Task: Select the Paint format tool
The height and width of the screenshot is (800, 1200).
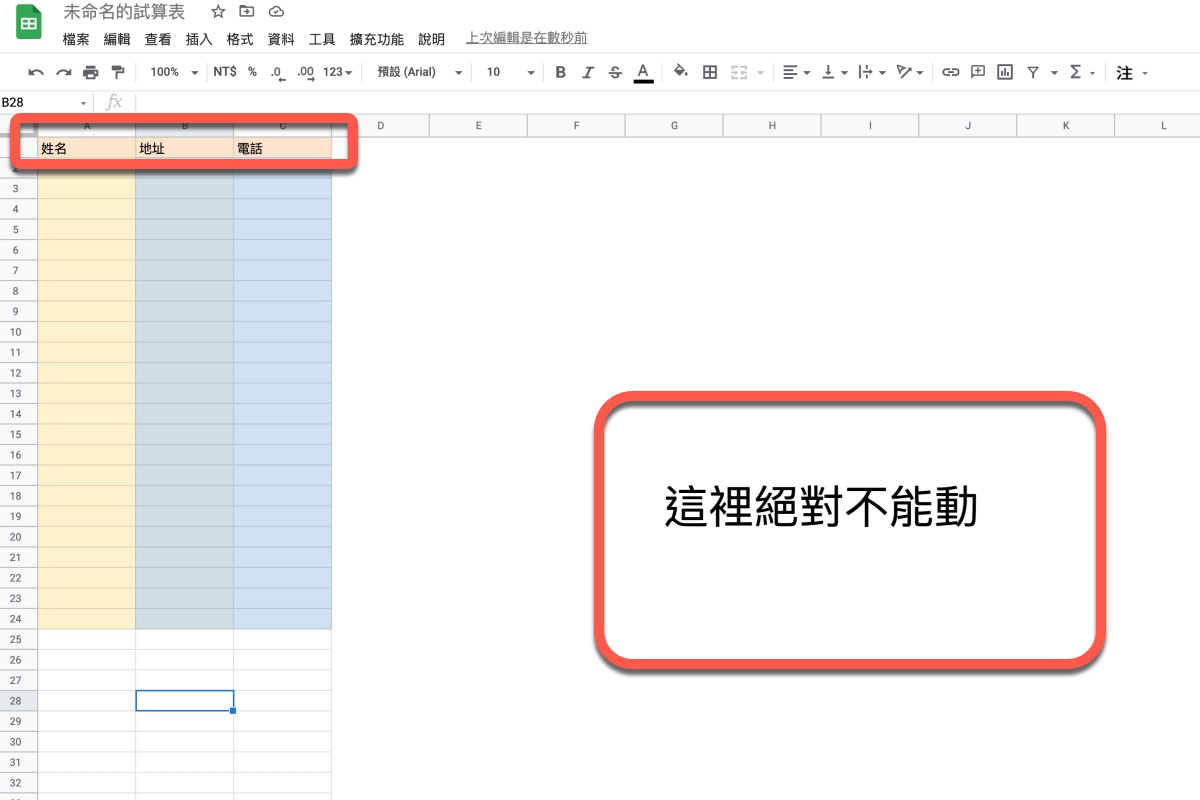Action: 117,72
